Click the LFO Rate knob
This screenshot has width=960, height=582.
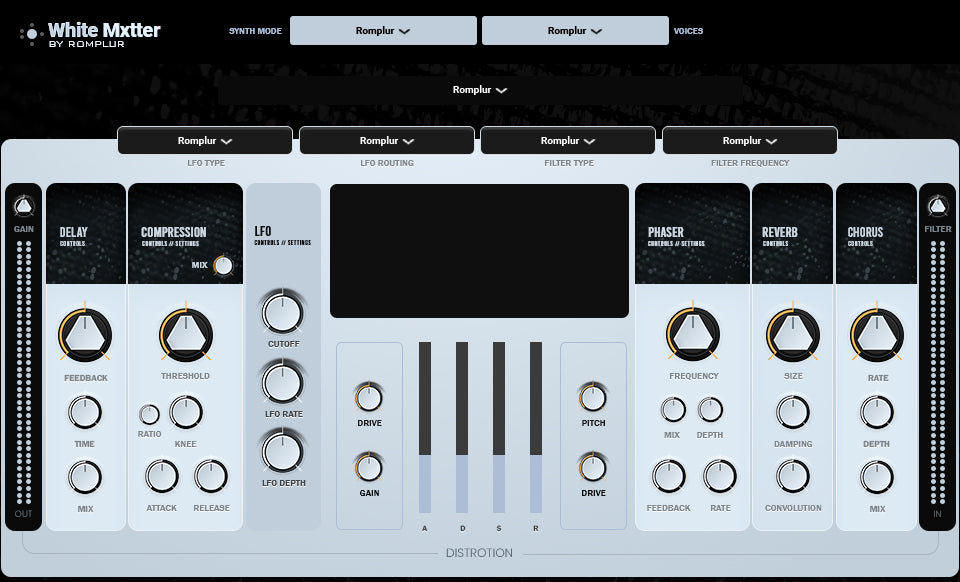tap(283, 383)
